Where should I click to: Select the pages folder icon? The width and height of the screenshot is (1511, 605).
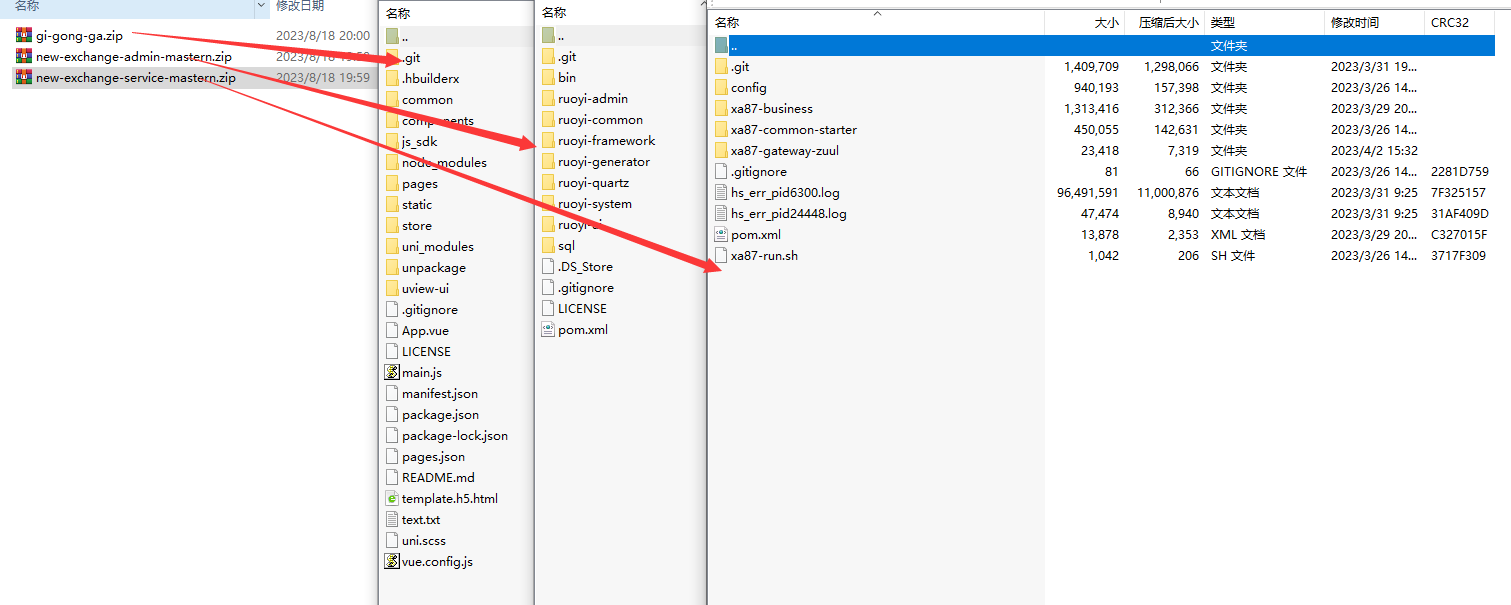[x=392, y=183]
